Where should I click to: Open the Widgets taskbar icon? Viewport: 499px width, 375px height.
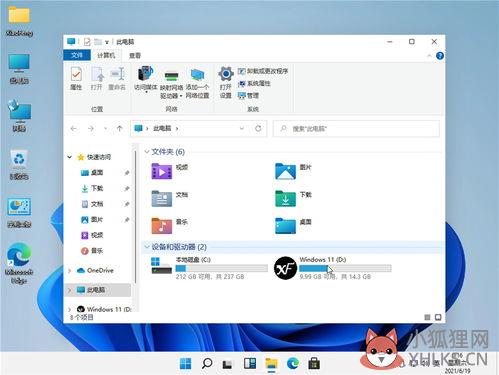(x=250, y=363)
